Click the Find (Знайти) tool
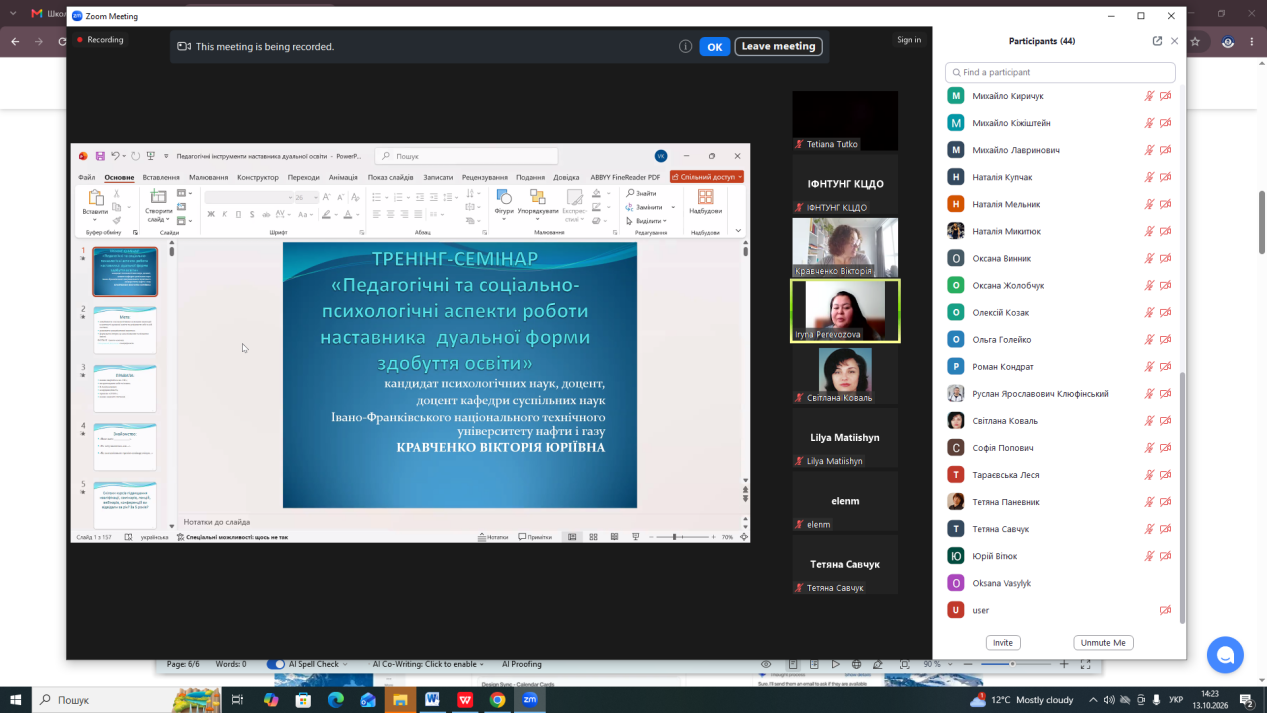The height and width of the screenshot is (713, 1267). point(641,193)
